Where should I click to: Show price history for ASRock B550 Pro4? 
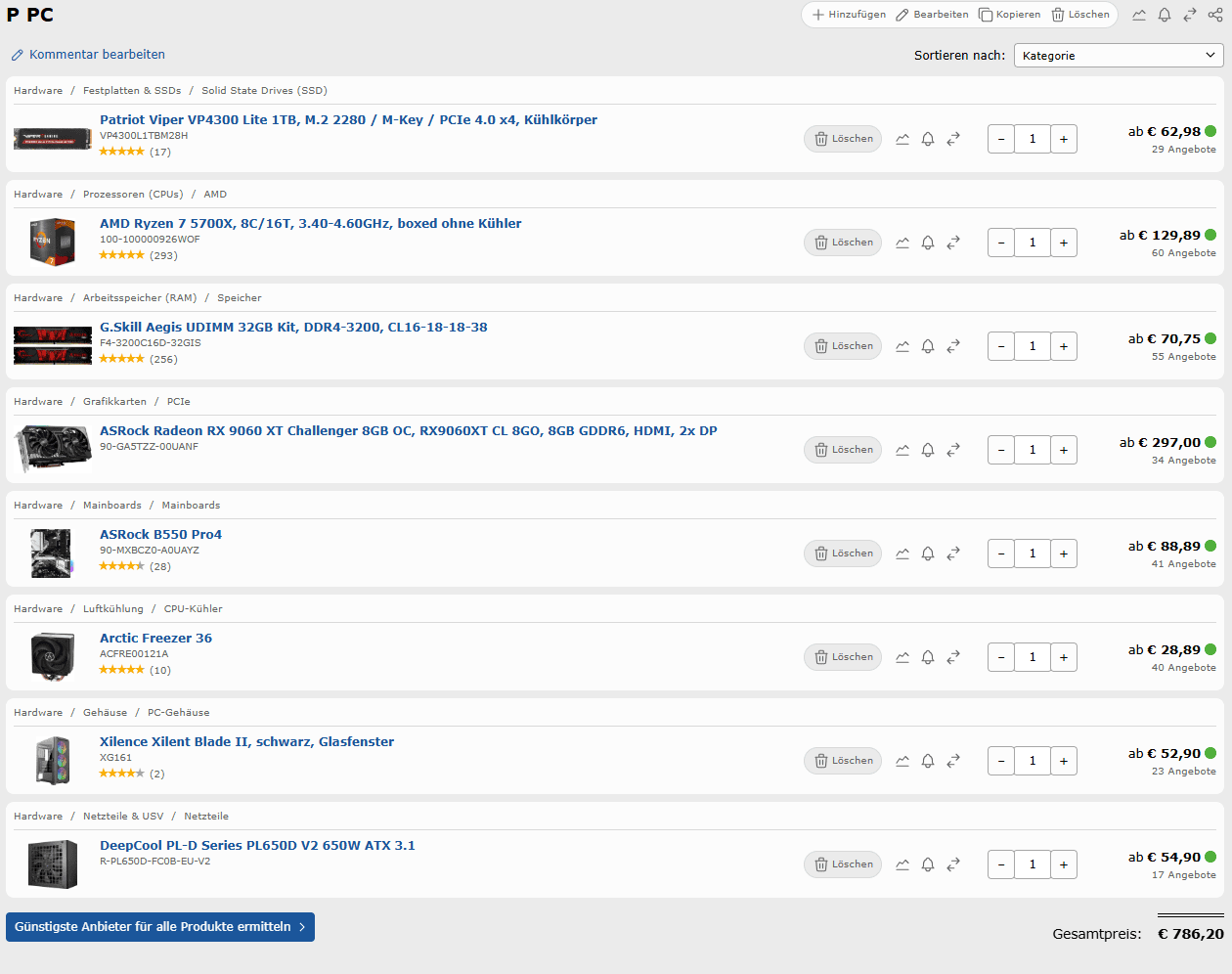tap(902, 553)
